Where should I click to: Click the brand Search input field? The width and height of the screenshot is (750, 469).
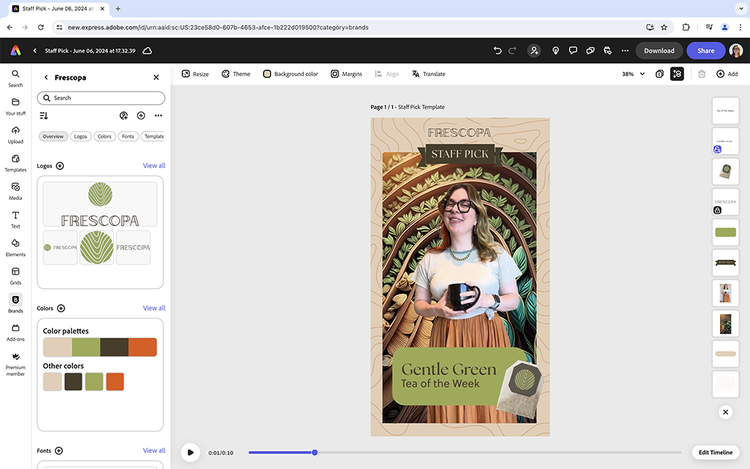point(100,98)
